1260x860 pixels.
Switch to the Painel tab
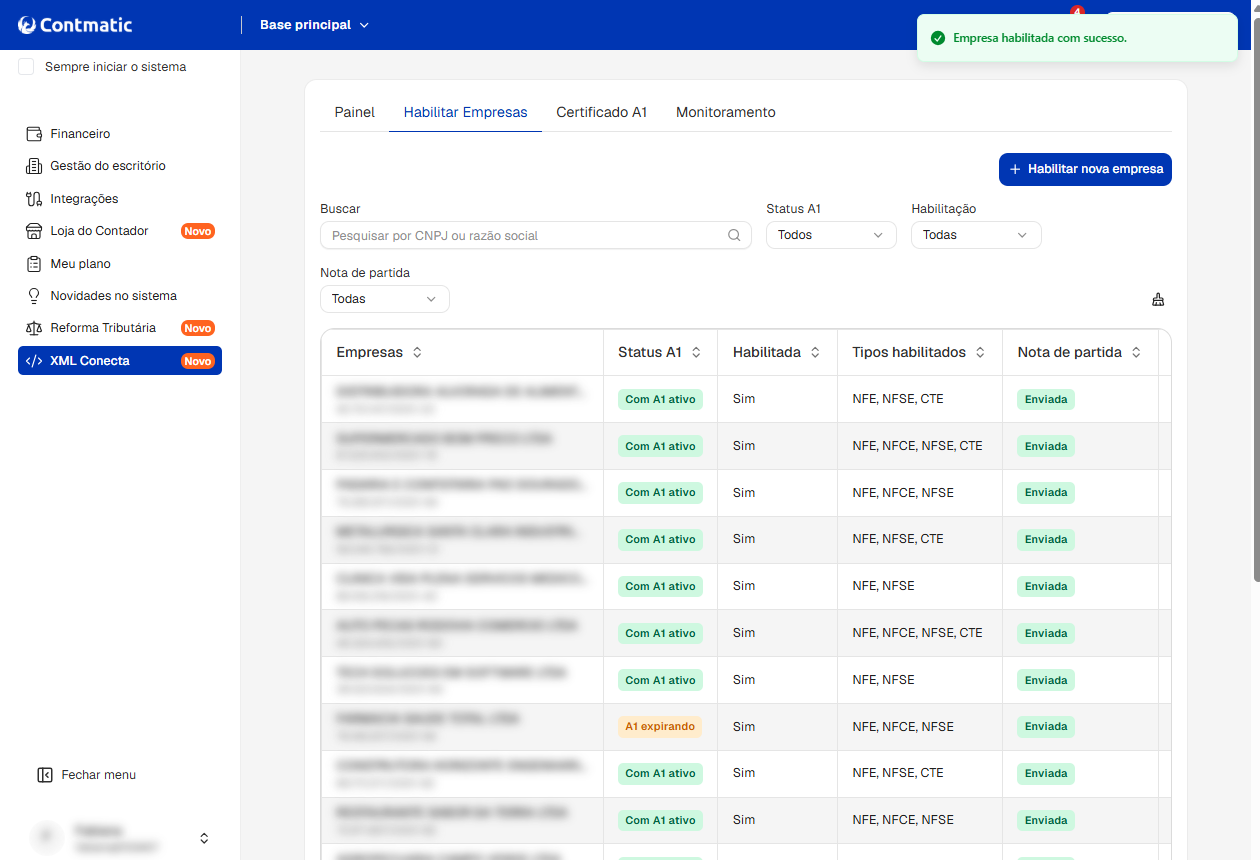pos(354,112)
